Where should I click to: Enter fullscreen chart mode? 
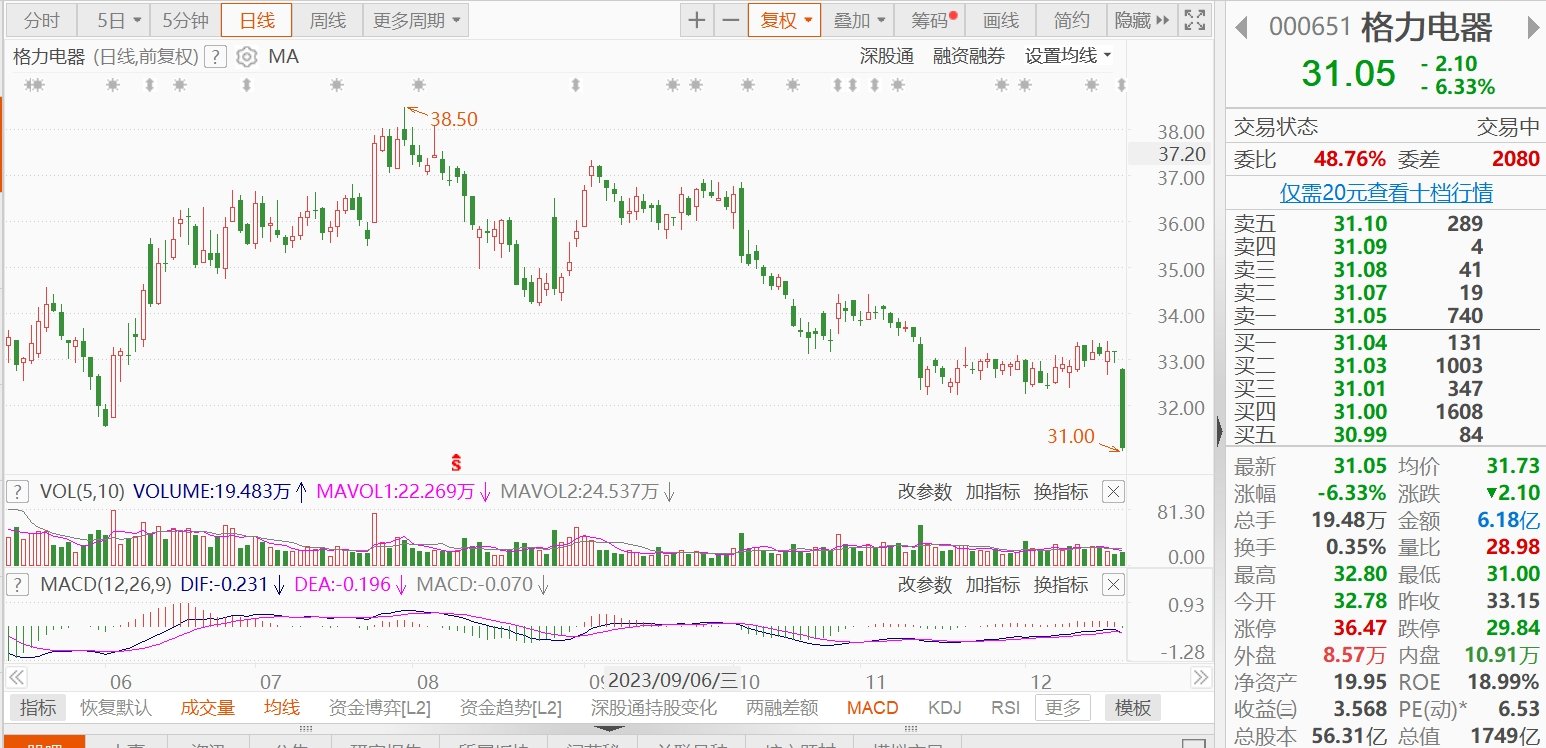click(x=1194, y=20)
